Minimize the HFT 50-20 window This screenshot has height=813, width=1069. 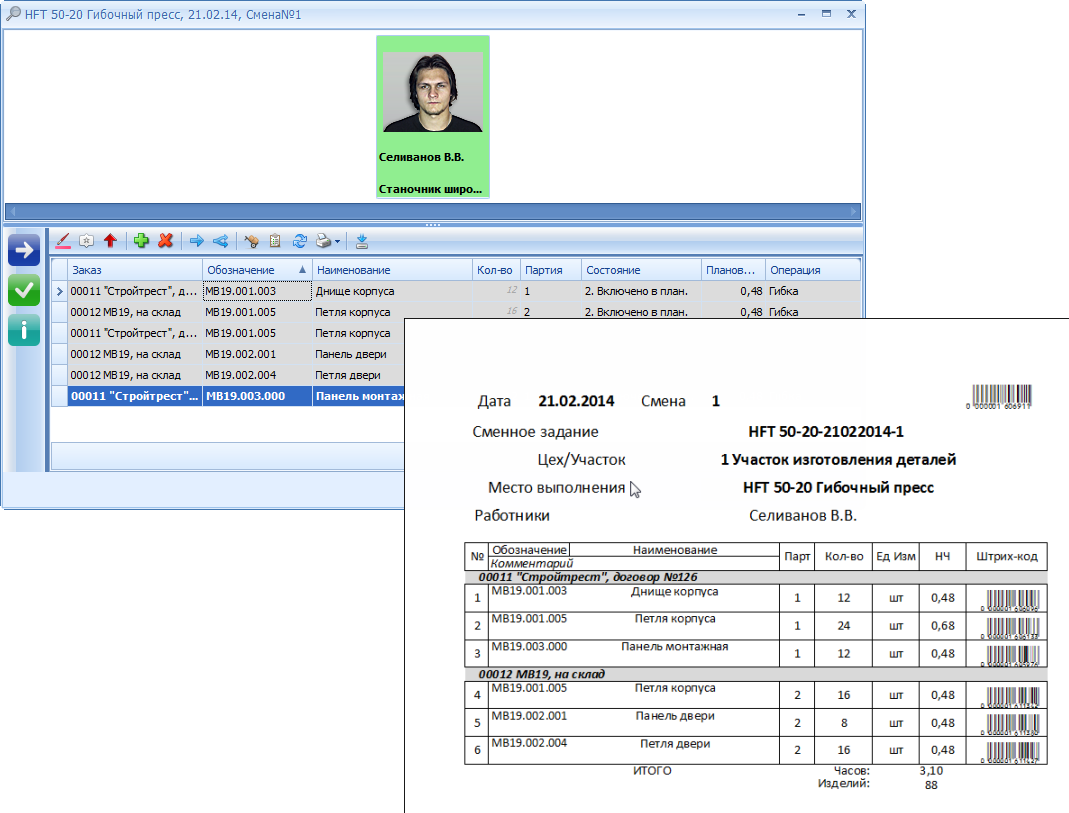(x=802, y=14)
